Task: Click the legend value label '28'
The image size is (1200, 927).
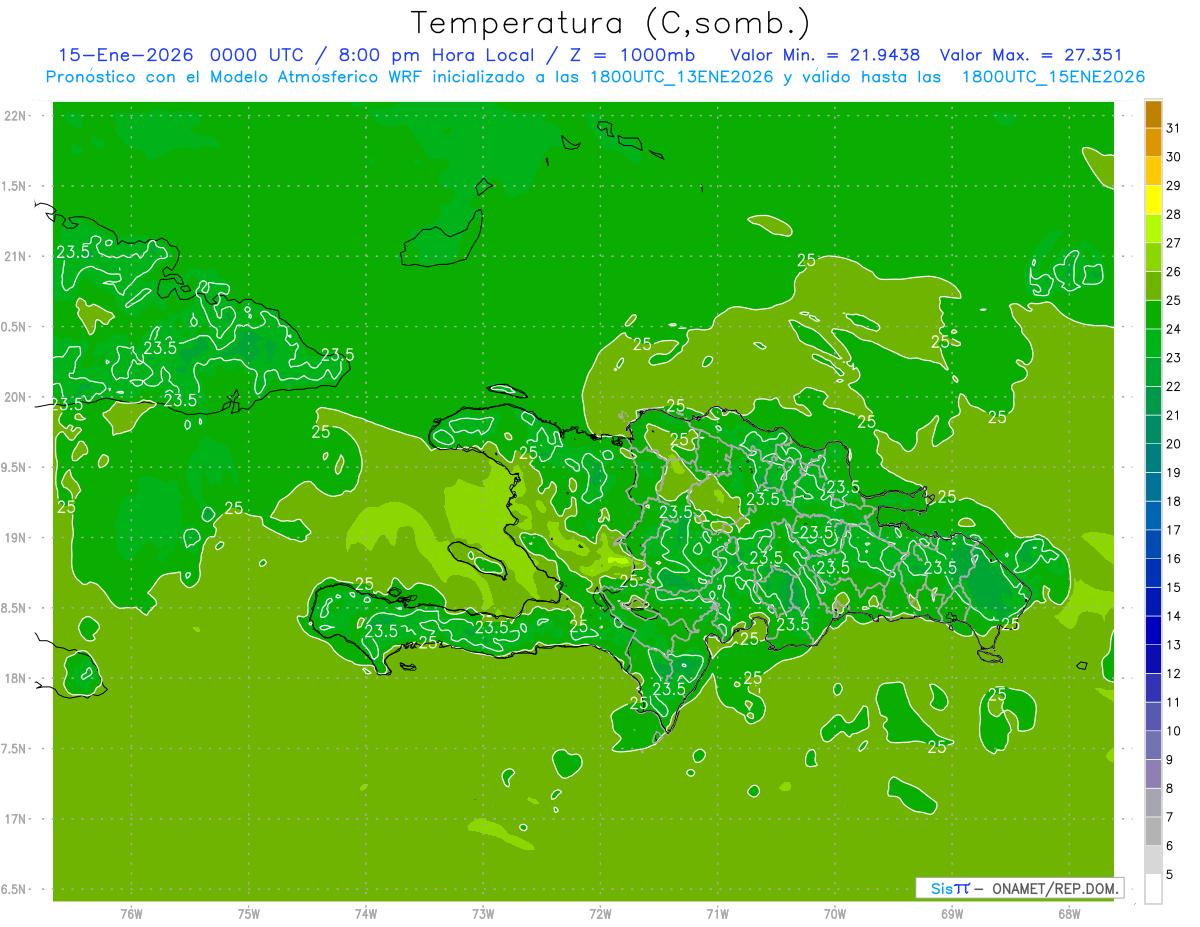Action: [1173, 214]
